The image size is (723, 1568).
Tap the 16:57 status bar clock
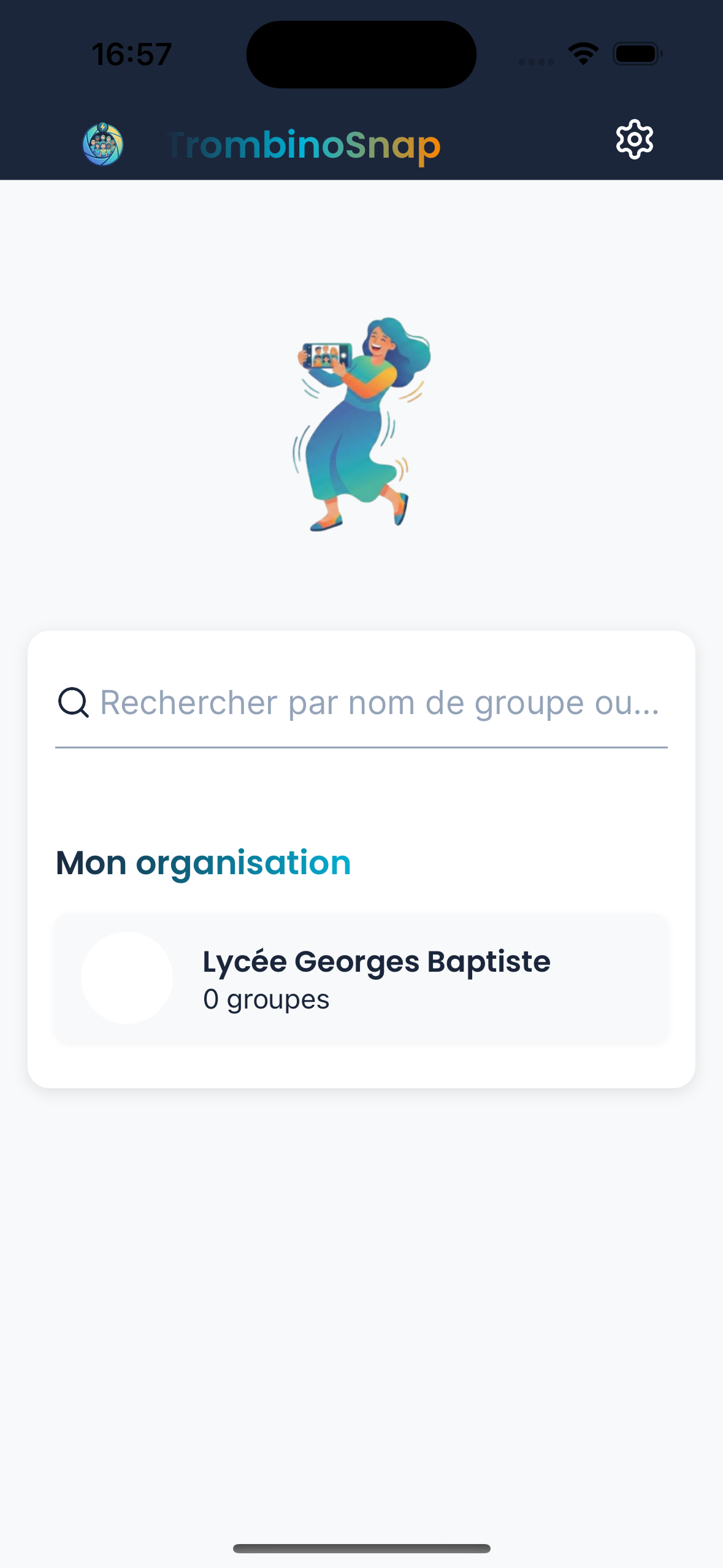point(132,54)
